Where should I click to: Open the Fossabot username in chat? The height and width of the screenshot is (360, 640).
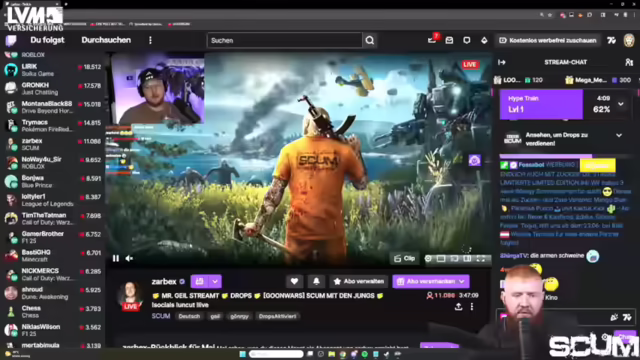pos(531,165)
